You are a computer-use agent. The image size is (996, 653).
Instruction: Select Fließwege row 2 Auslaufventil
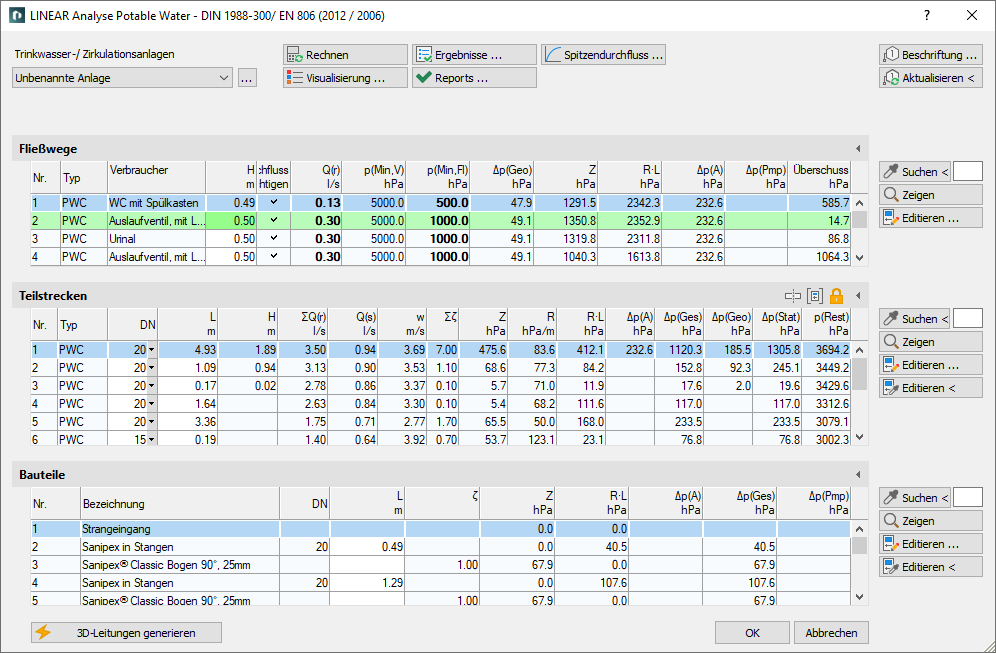coord(441,220)
